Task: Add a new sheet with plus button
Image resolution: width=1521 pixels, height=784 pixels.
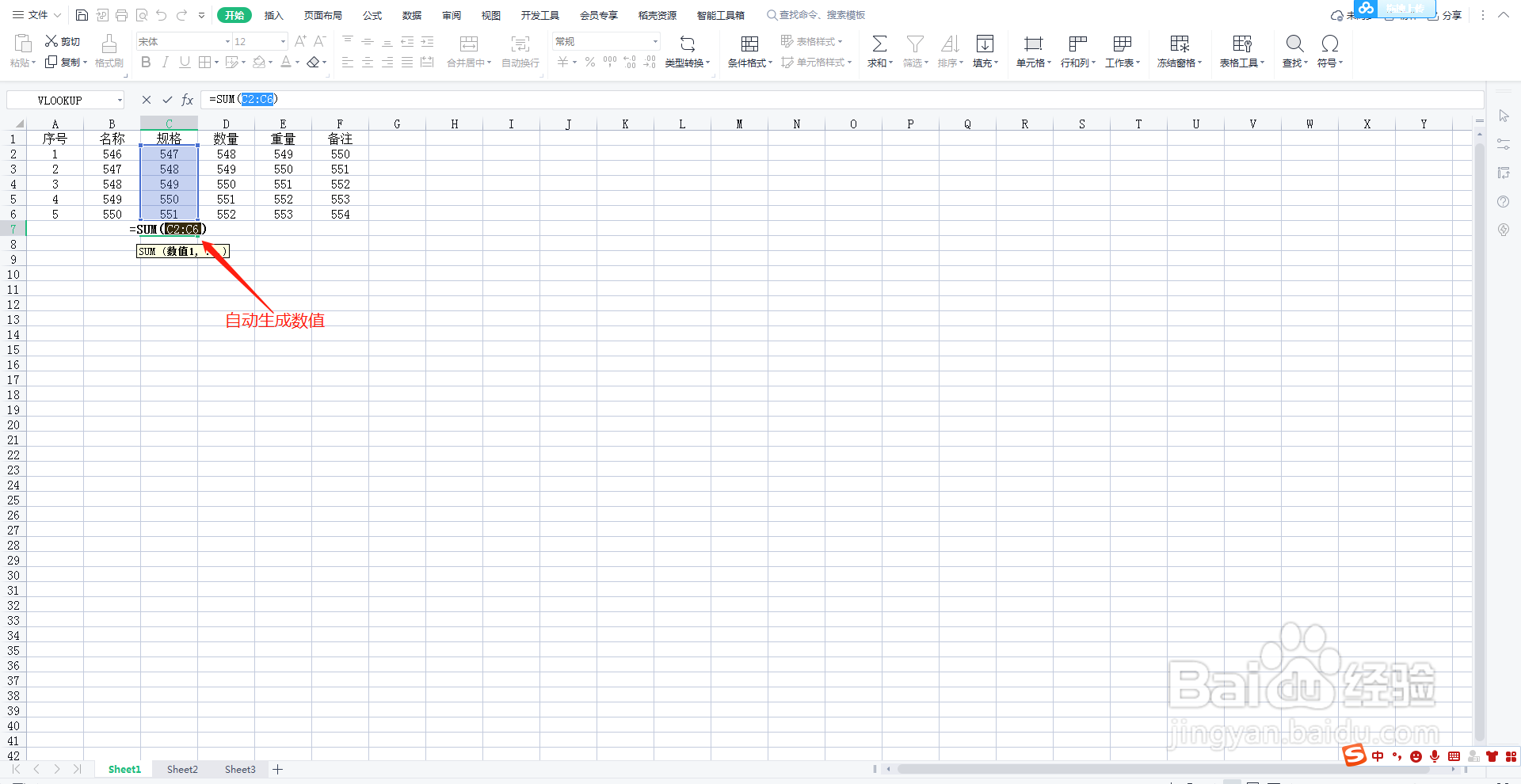Action: click(x=278, y=769)
